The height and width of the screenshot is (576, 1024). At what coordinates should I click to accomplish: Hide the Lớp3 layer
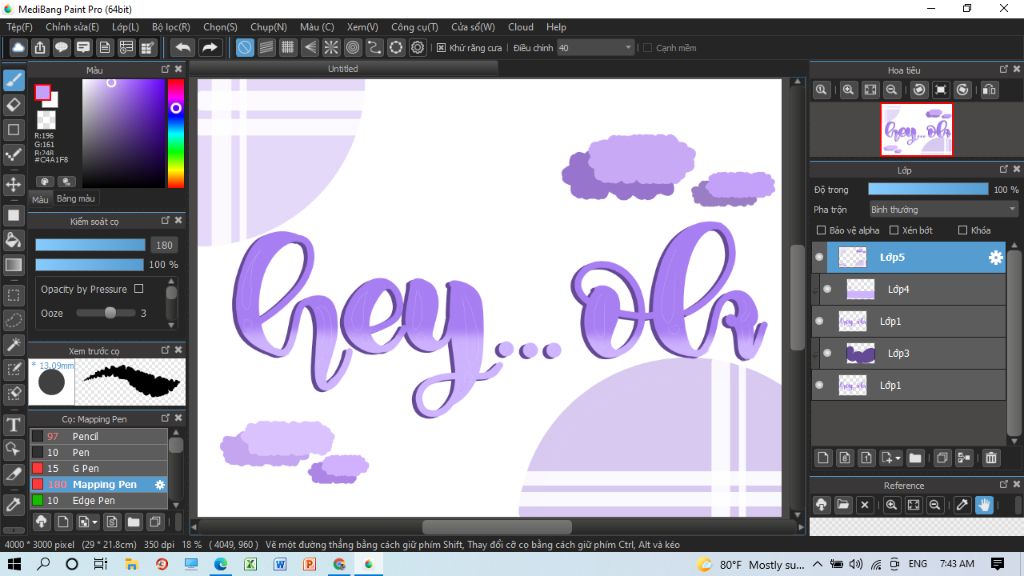(827, 353)
